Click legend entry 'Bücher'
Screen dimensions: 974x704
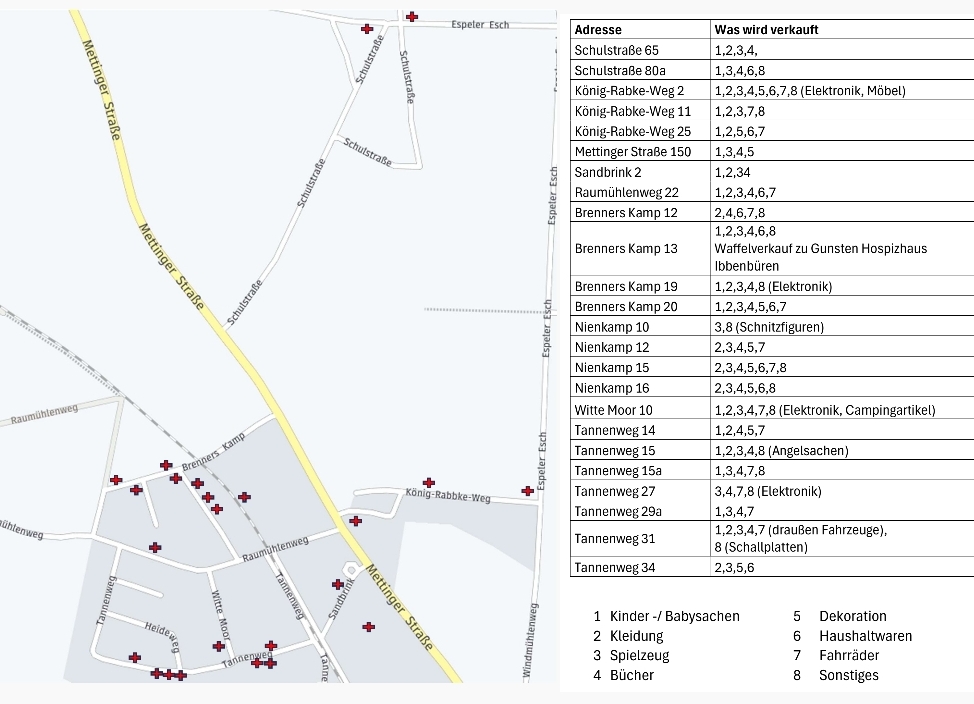632,675
